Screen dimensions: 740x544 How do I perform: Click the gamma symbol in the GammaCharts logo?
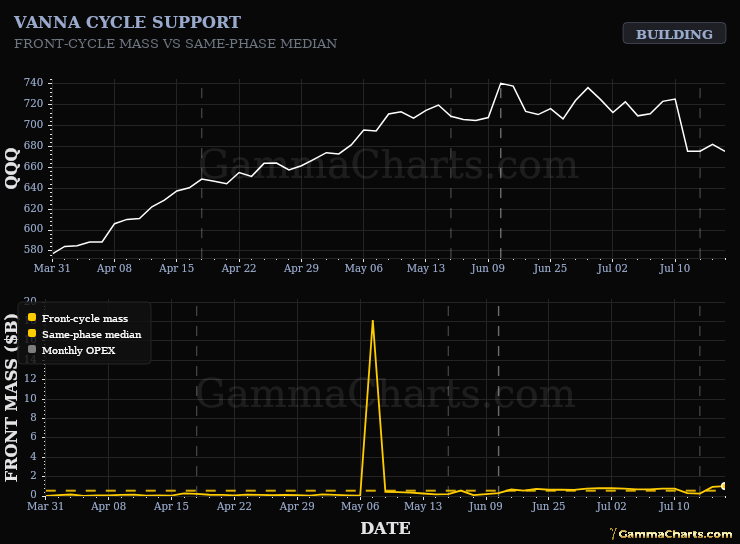pyautogui.click(x=613, y=534)
